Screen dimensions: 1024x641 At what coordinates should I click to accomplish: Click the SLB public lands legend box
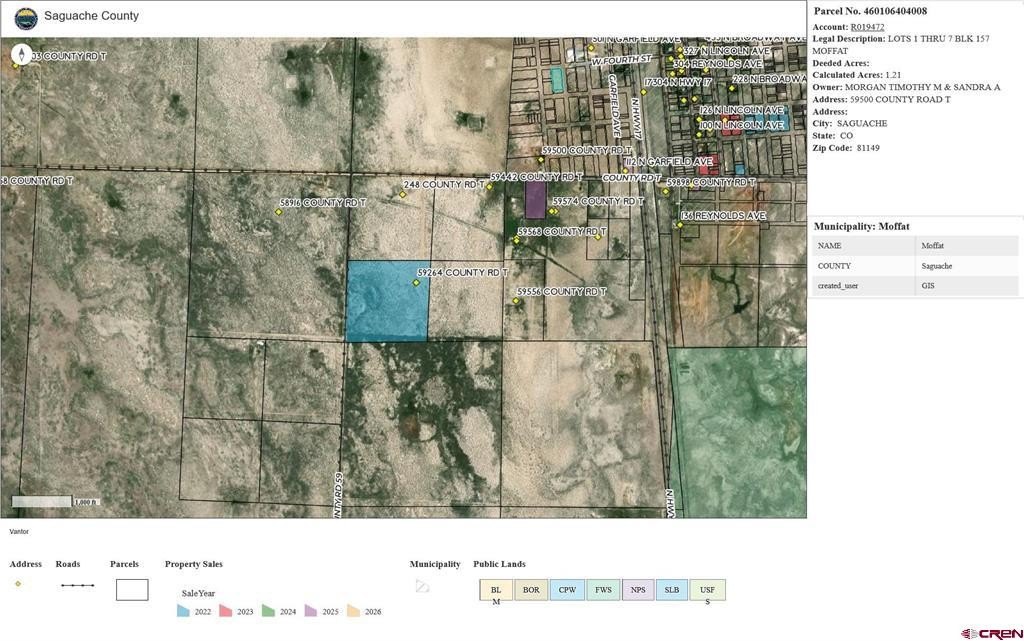(672, 590)
